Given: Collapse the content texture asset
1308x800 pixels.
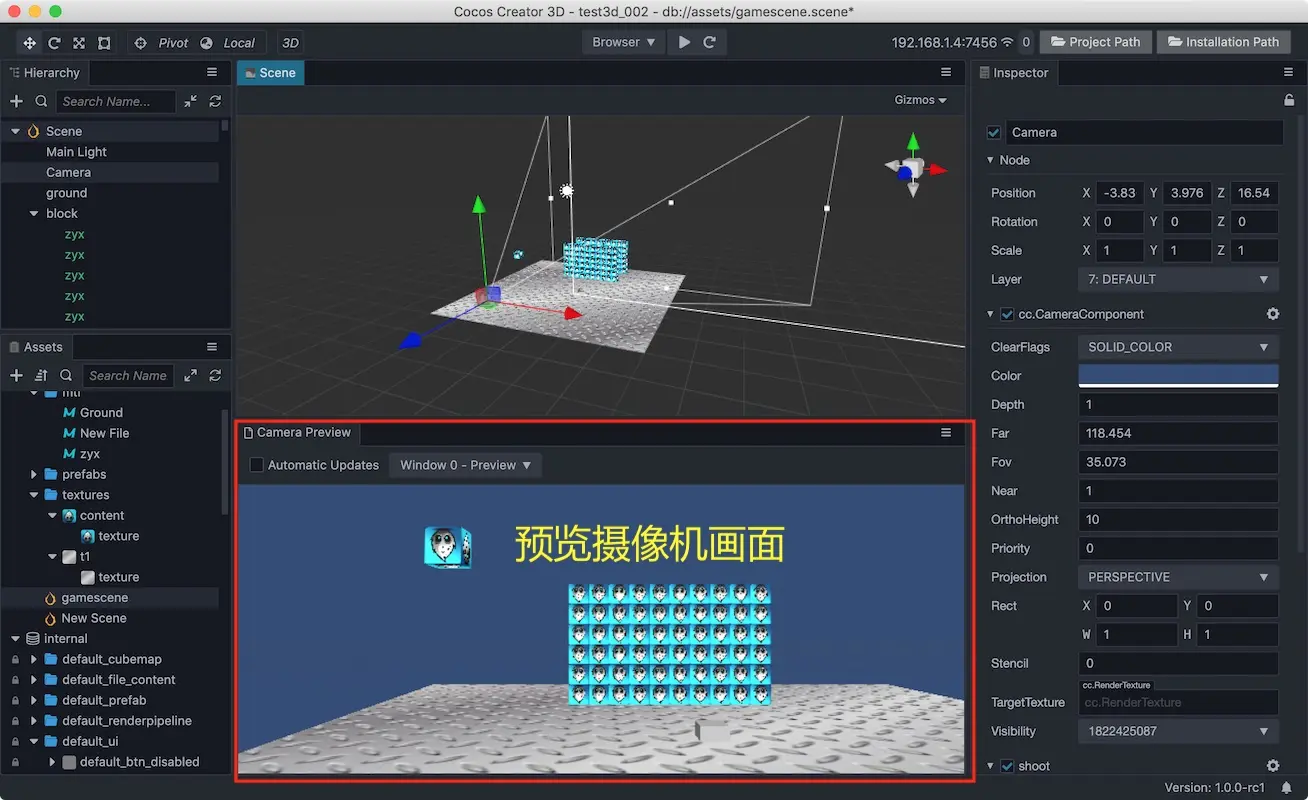Looking at the screenshot, I should pyautogui.click(x=52, y=516).
